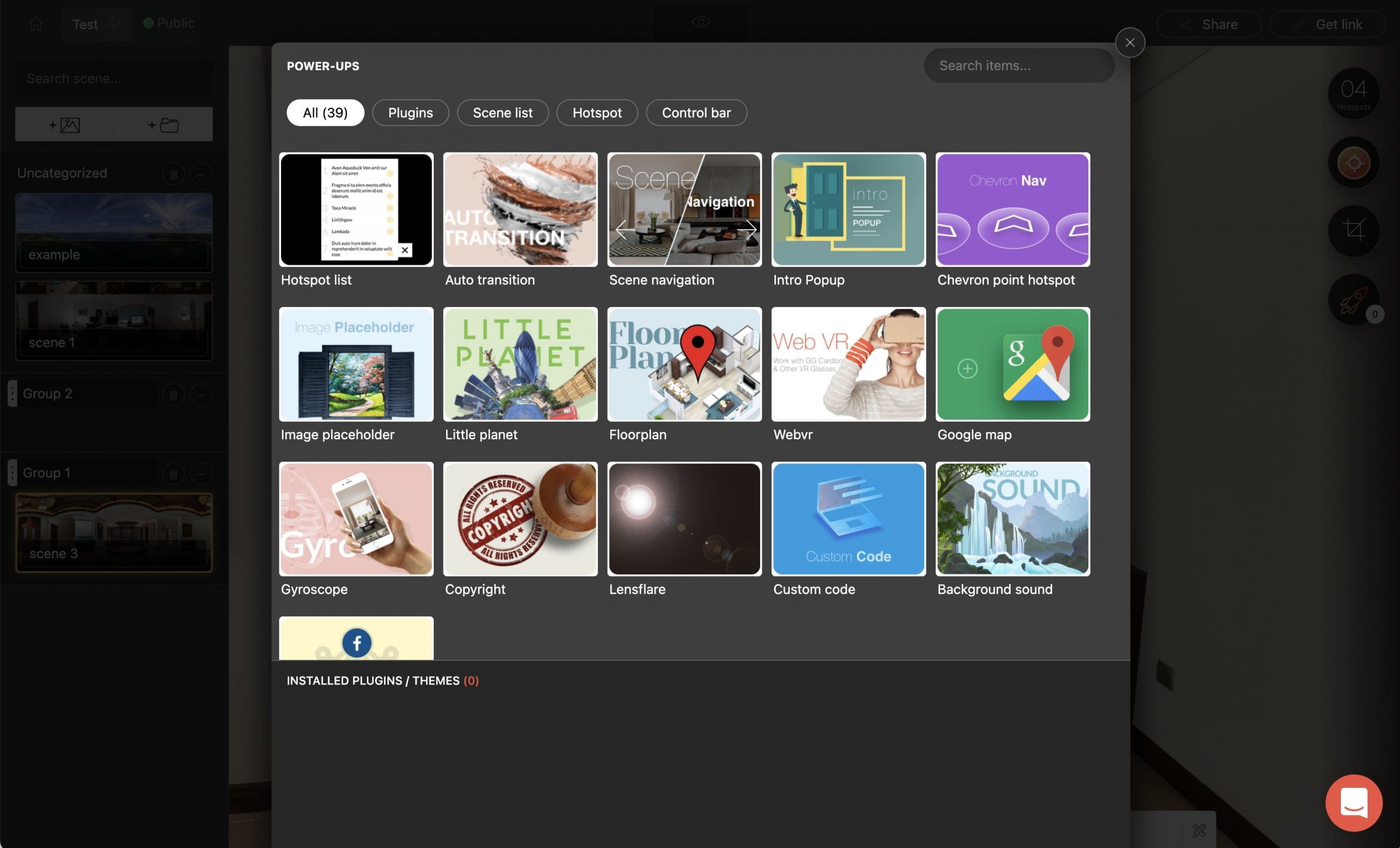Switch to the Plugins filter tab

[x=410, y=113]
